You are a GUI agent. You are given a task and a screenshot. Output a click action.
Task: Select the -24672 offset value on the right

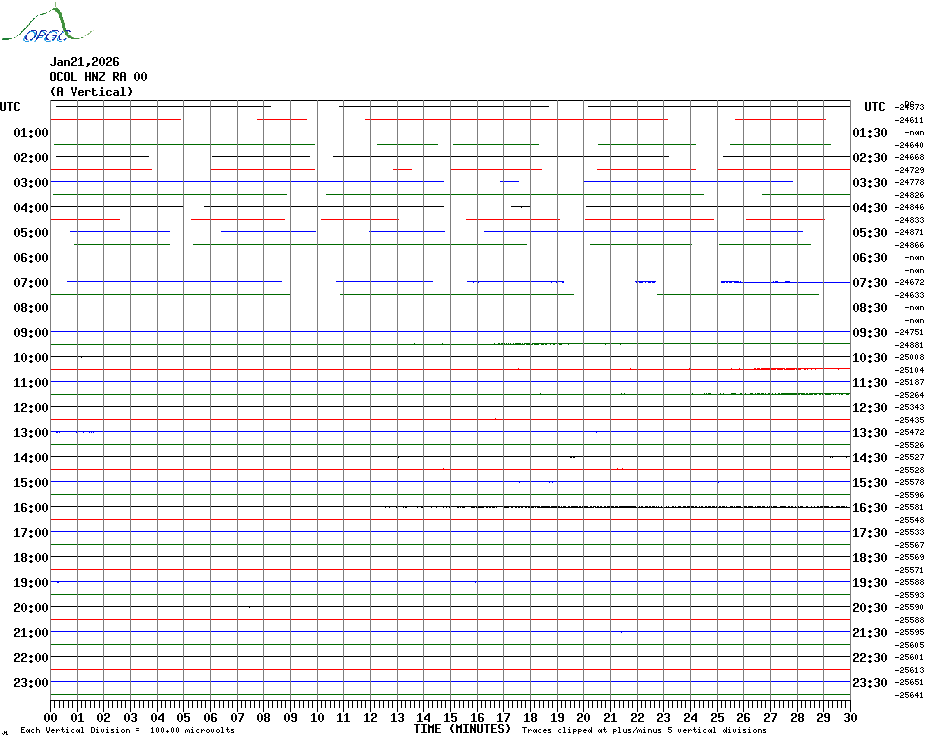click(x=909, y=282)
